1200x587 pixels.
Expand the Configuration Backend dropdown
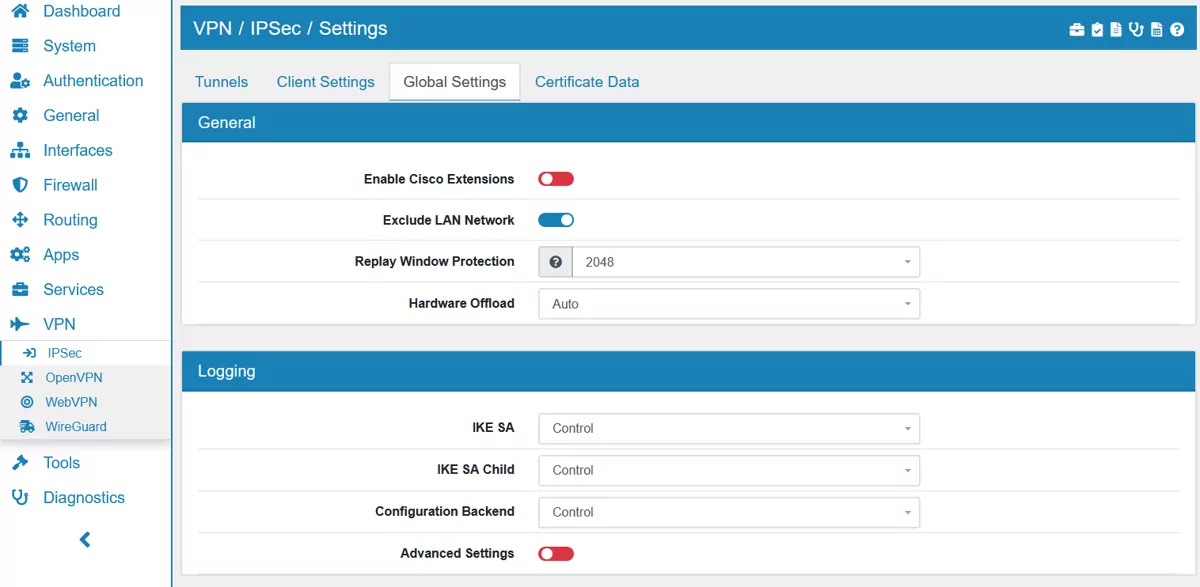coord(728,512)
